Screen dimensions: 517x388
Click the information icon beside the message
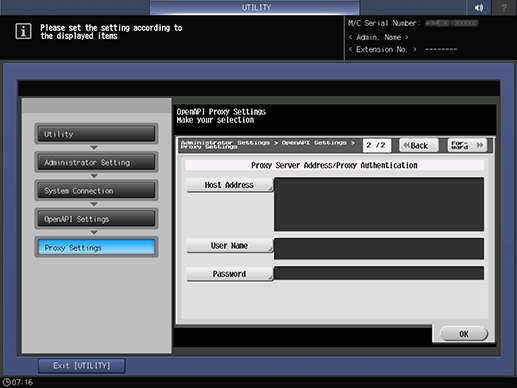(23, 31)
